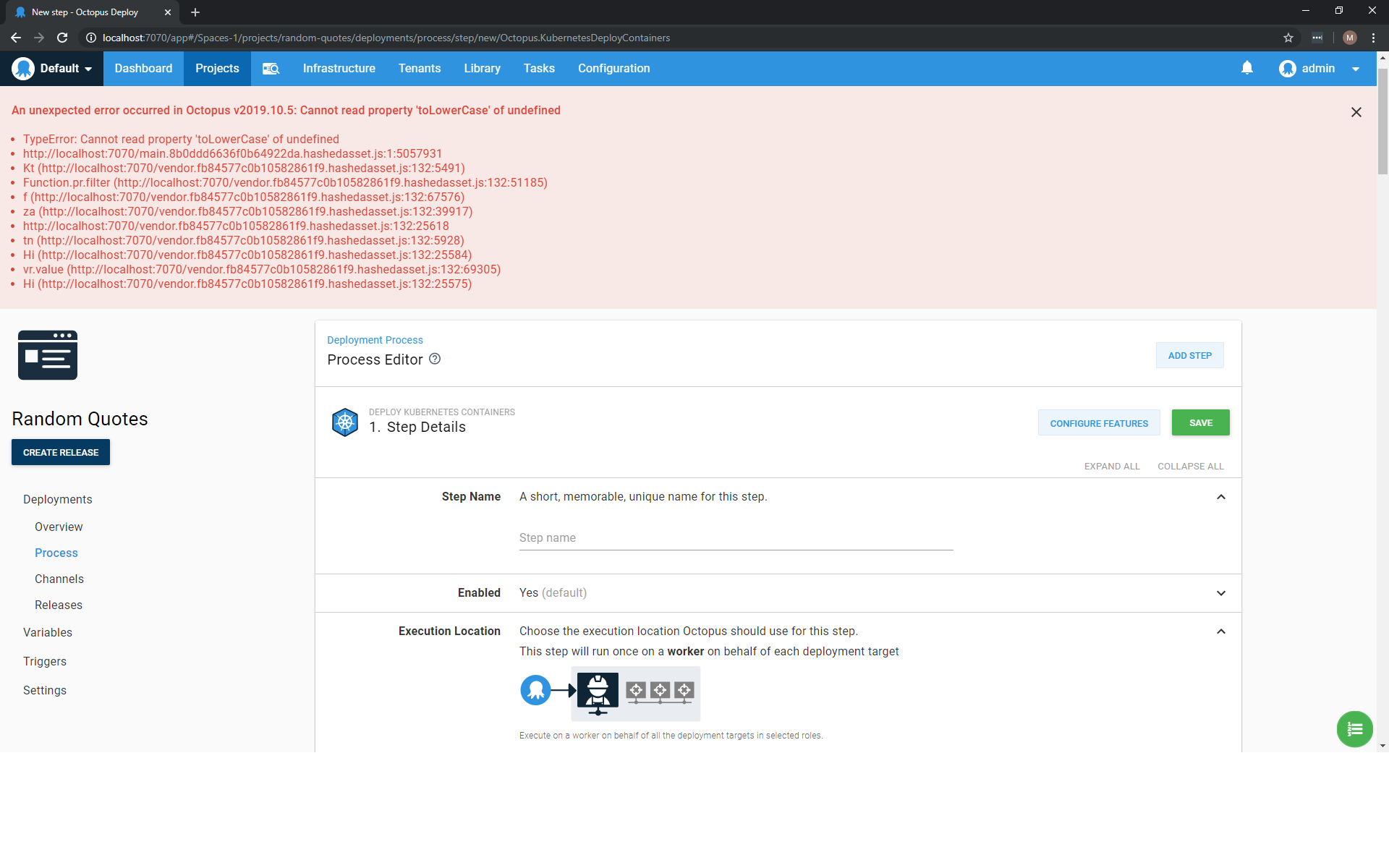Viewport: 1389px width, 868px height.
Task: Open the Library section
Action: pyautogui.click(x=482, y=69)
